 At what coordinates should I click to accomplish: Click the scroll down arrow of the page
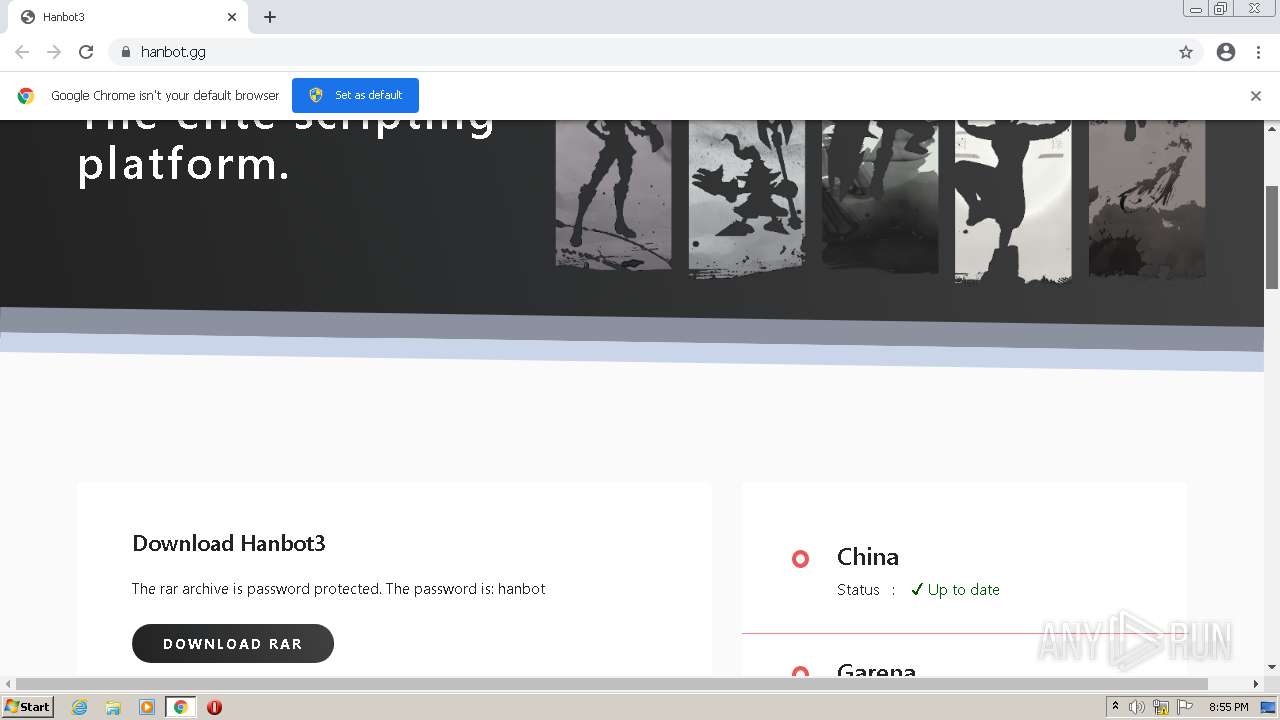(x=1272, y=667)
